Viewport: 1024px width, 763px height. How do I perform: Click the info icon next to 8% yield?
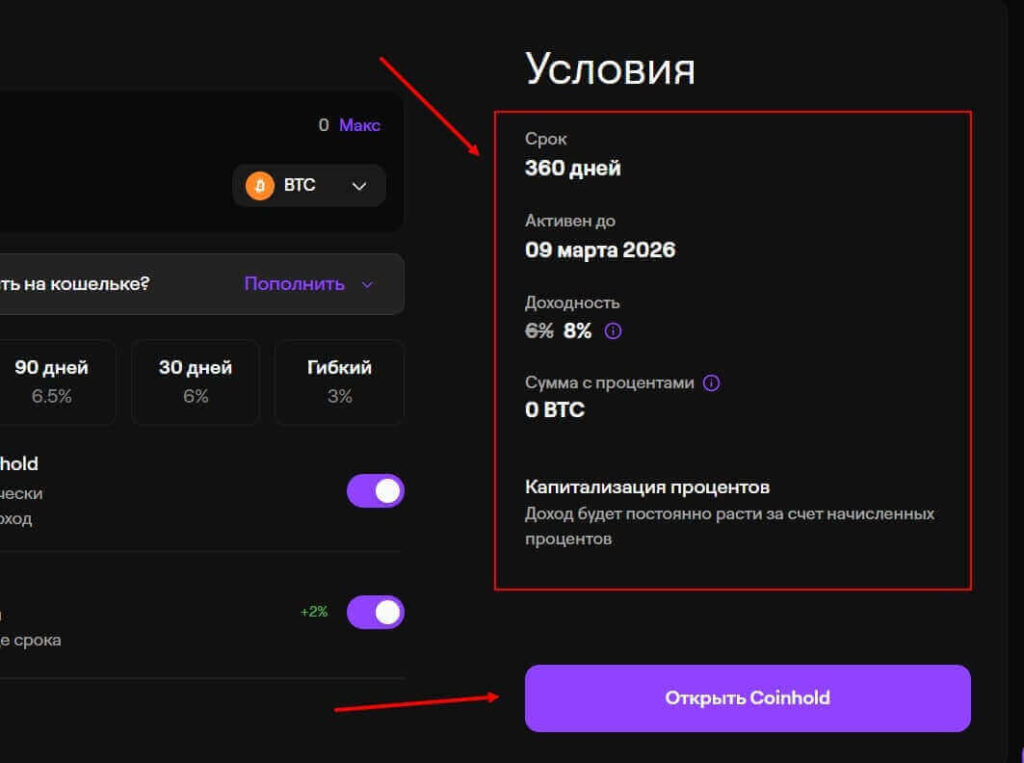pos(611,330)
